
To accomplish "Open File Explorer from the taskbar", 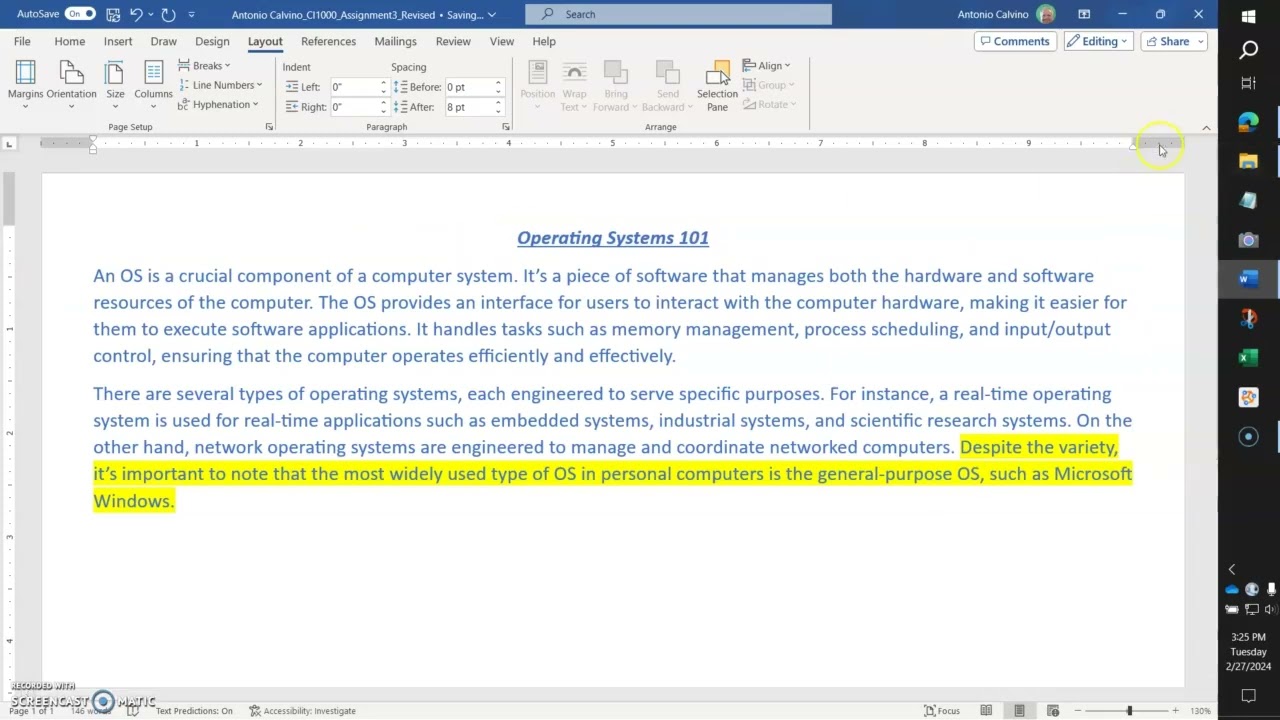I will point(1248,161).
